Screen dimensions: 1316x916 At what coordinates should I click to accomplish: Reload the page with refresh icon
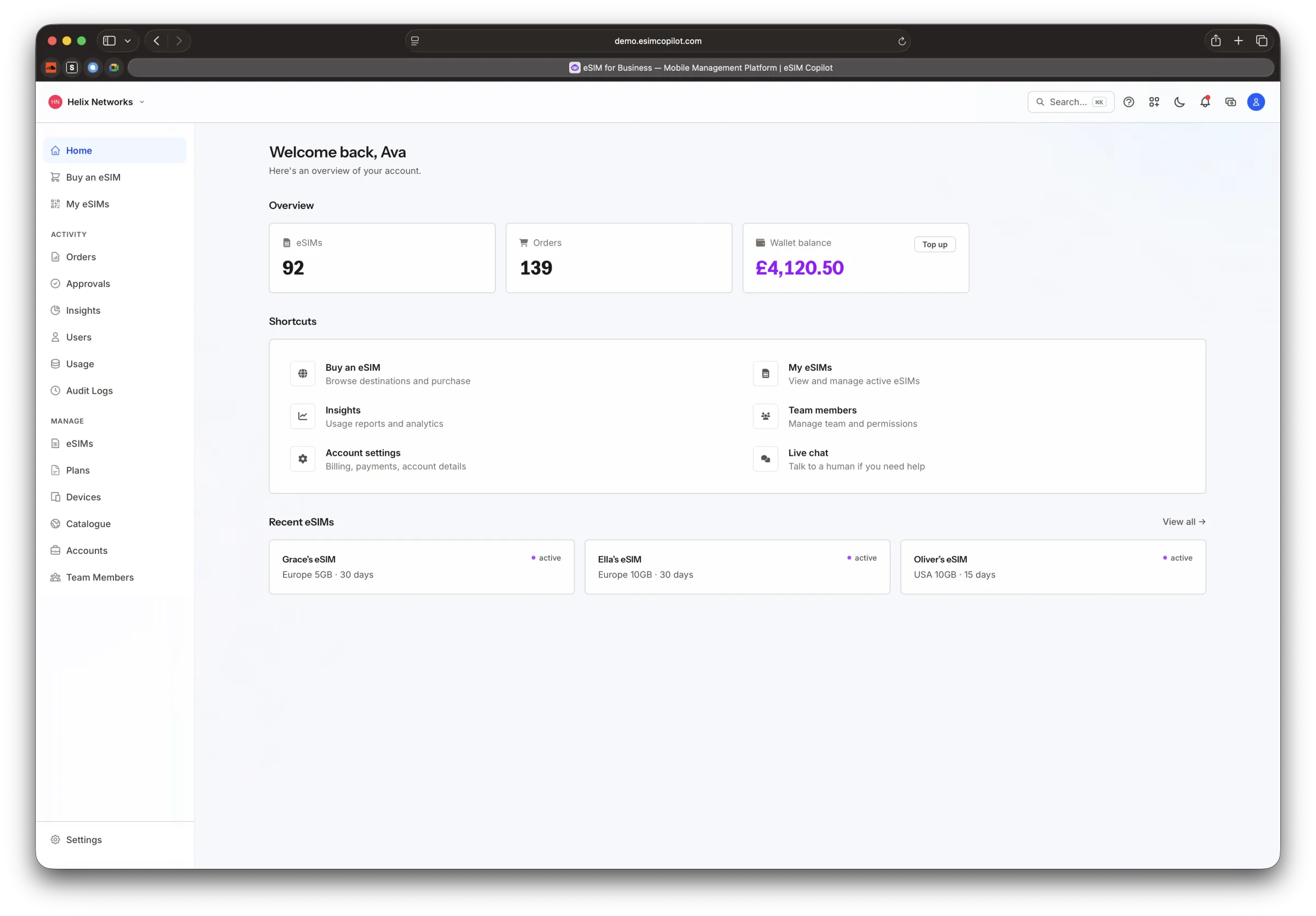(901, 41)
